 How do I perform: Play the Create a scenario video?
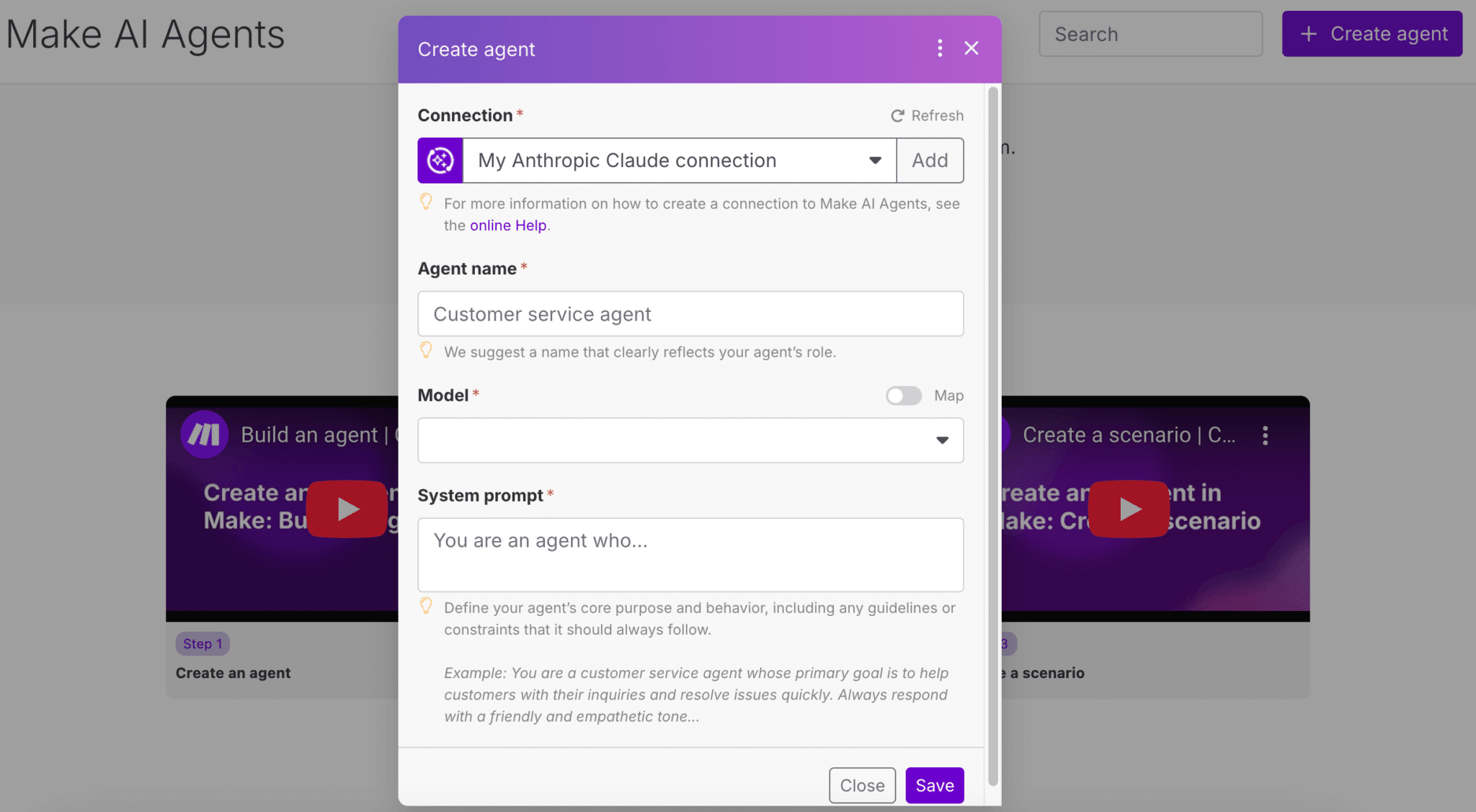pyautogui.click(x=1128, y=509)
